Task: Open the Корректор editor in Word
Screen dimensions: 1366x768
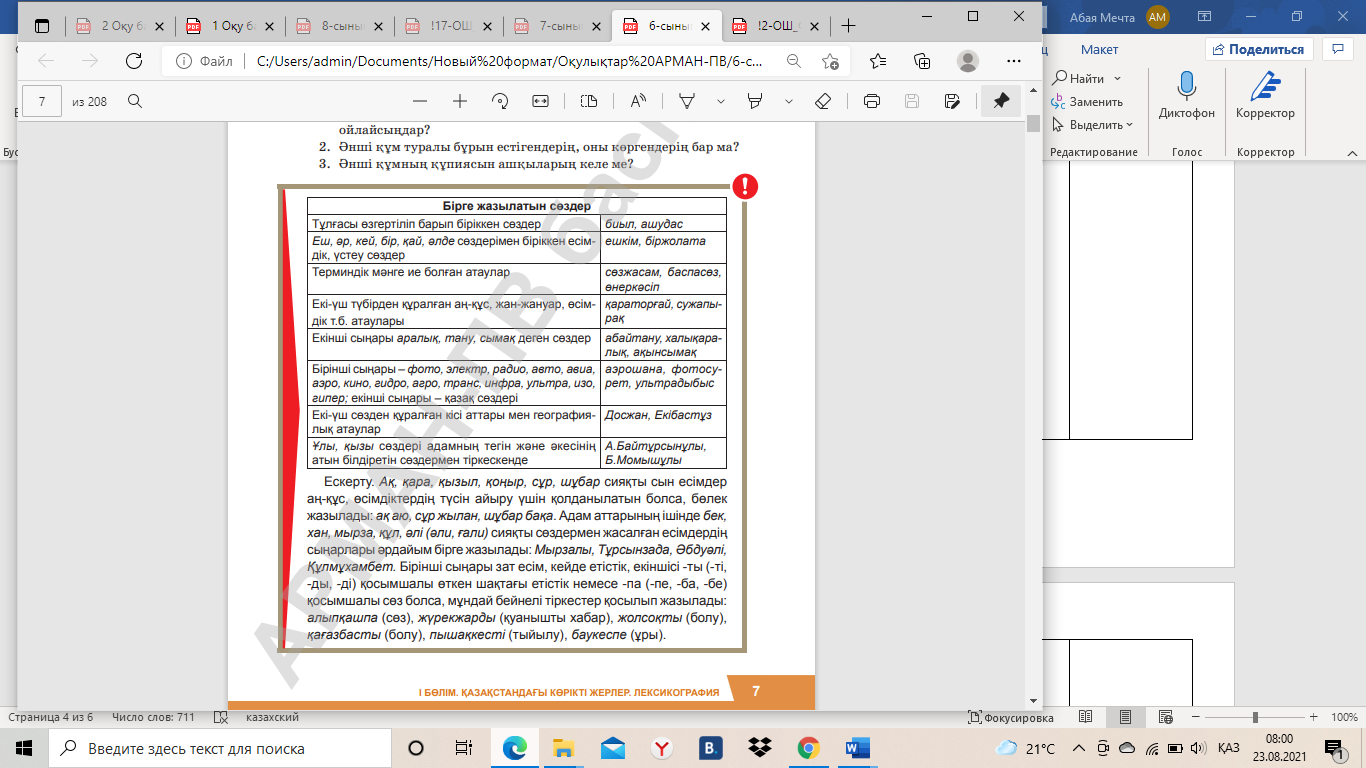Action: (1265, 95)
